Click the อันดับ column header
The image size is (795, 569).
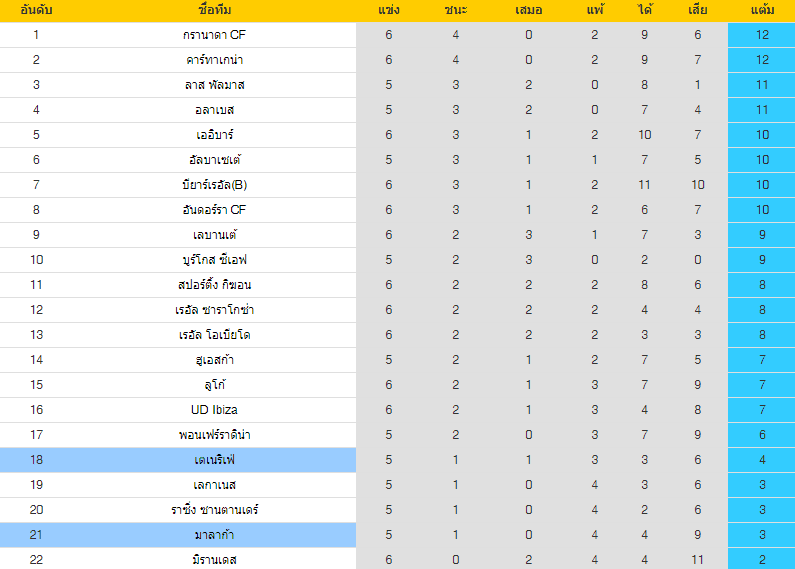[x=36, y=10]
